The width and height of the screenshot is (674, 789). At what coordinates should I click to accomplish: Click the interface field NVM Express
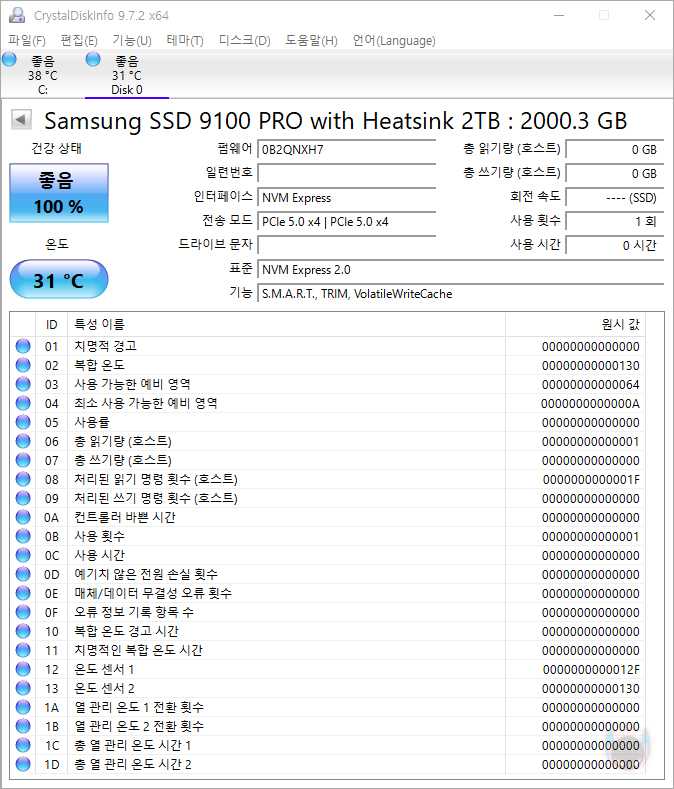[347, 198]
